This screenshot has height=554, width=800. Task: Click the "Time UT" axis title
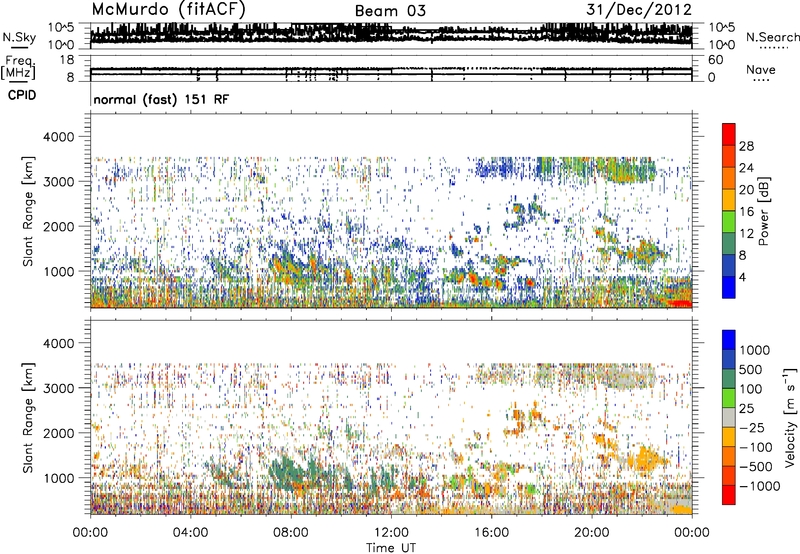[x=391, y=548]
